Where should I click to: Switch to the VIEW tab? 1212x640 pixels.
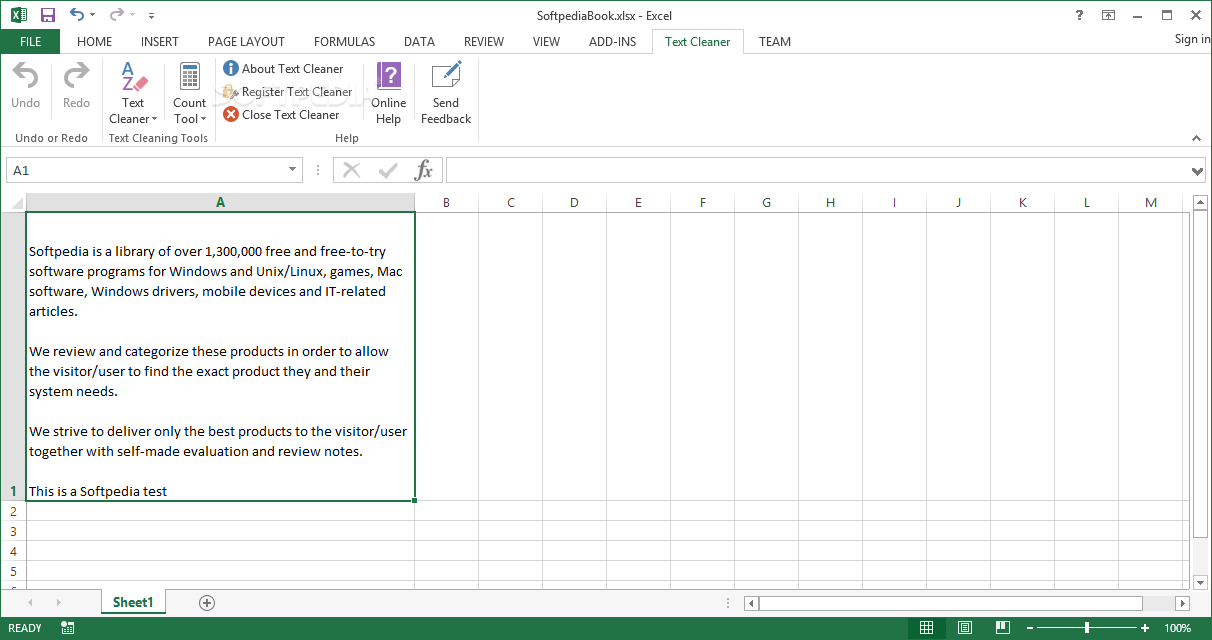click(x=546, y=42)
